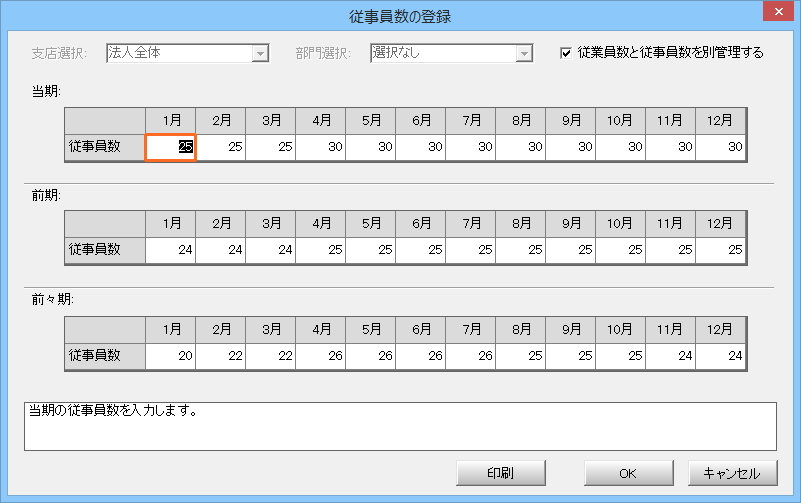Viewport: 801px width, 503px height.
Task: Close the 従事員数の登録 dialog
Action: [778, 11]
